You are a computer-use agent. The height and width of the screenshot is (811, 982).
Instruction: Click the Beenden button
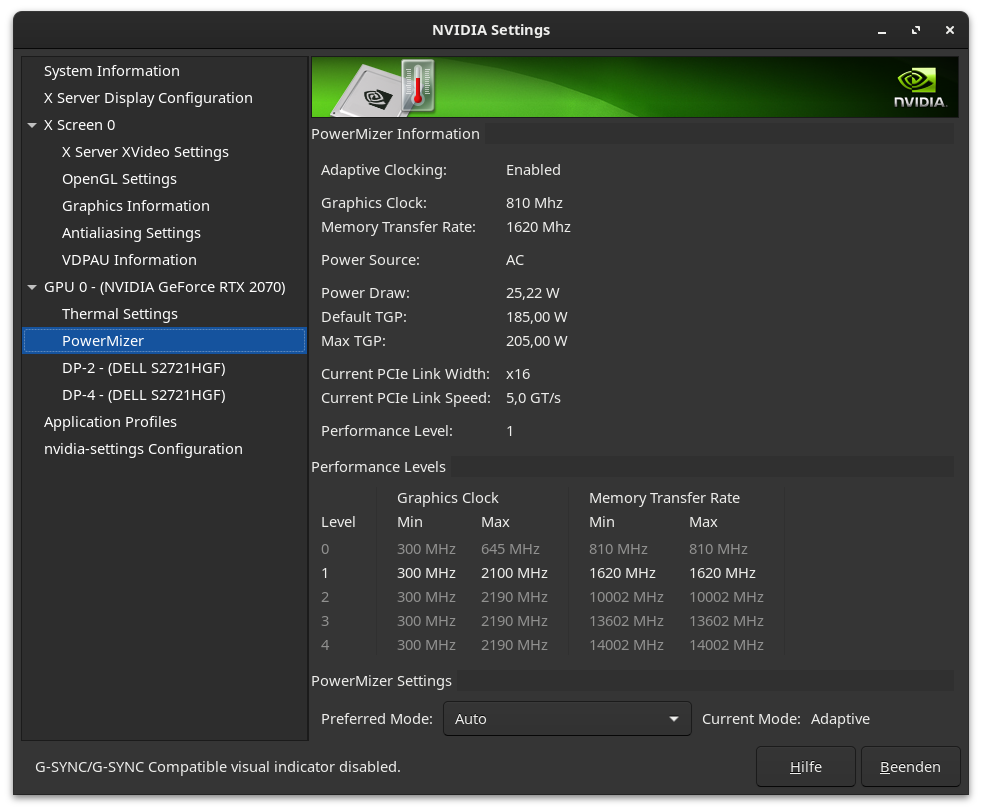coord(910,767)
